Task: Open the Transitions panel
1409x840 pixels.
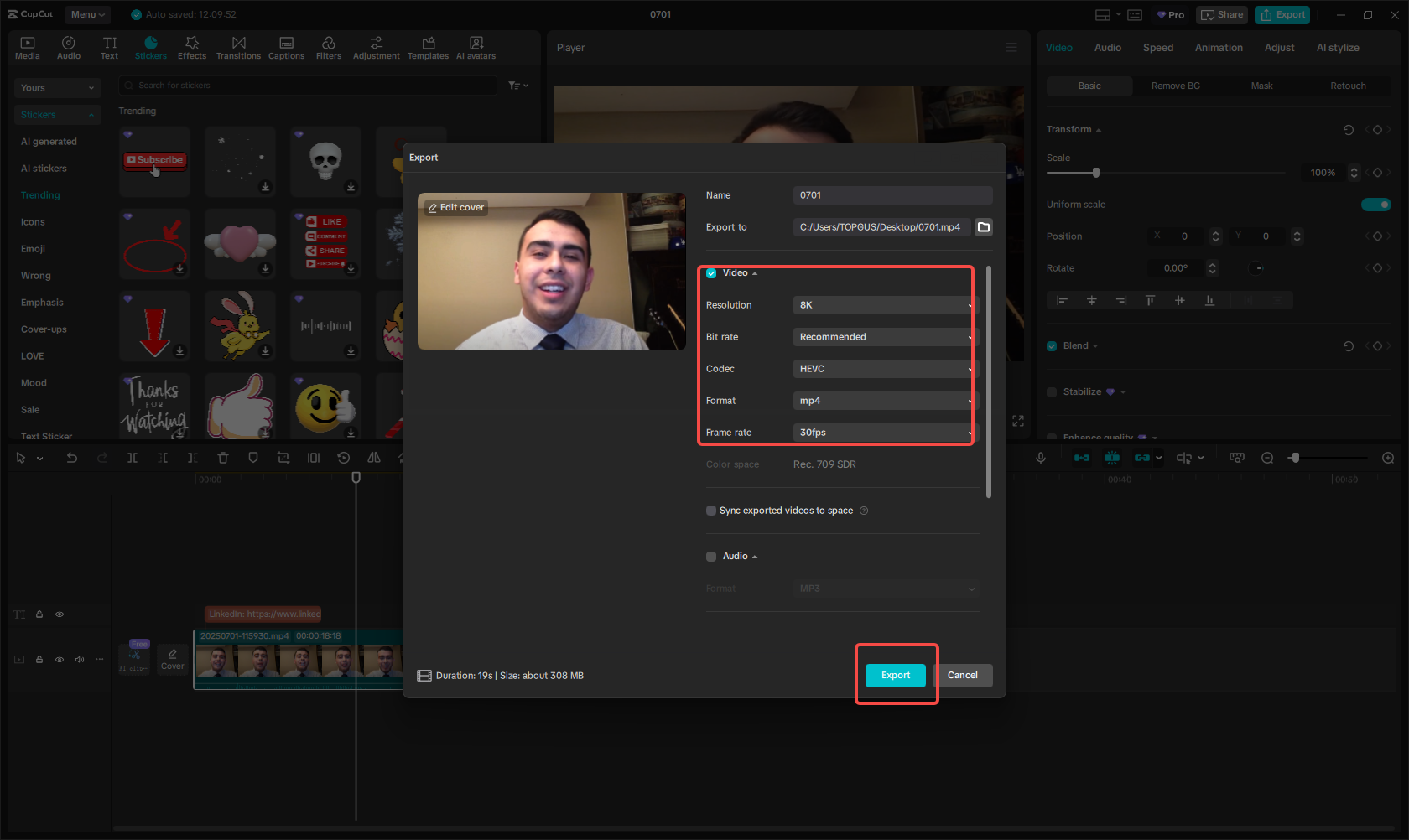Action: click(x=239, y=48)
